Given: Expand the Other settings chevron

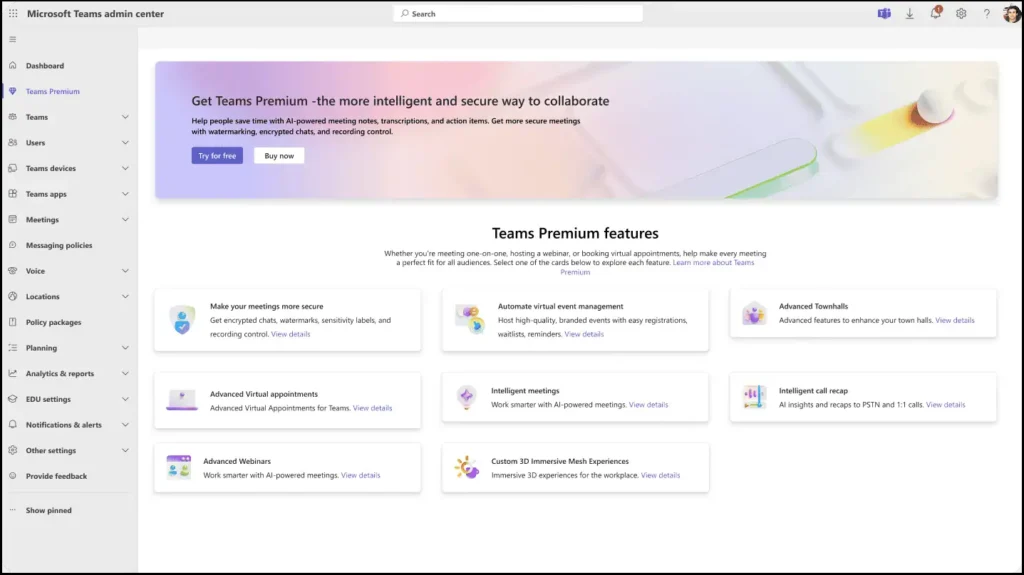Looking at the screenshot, I should 125,450.
